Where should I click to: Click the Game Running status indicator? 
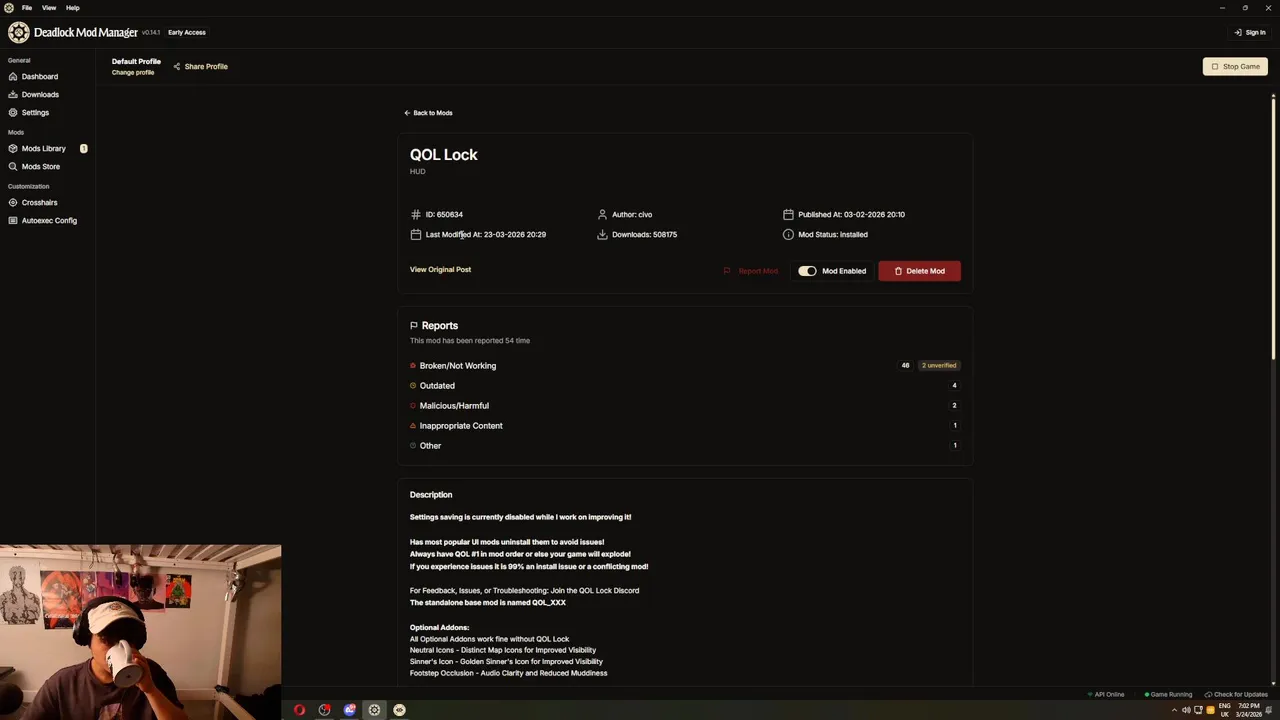point(1168,694)
